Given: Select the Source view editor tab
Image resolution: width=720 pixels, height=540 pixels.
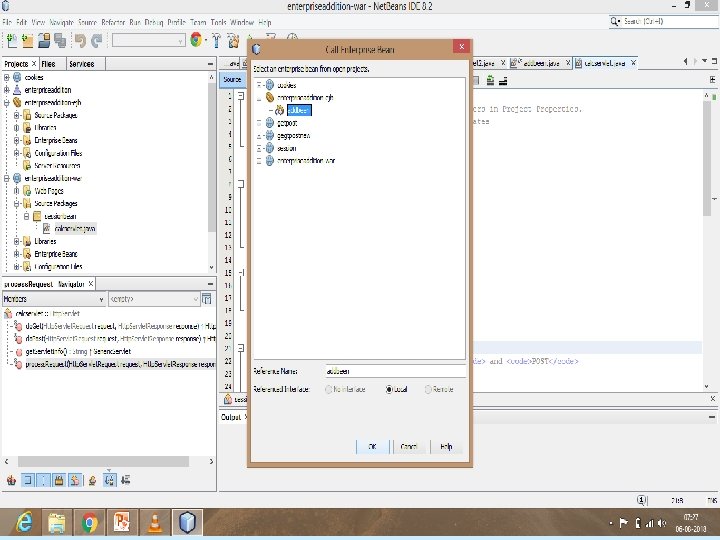Looking at the screenshot, I should [232, 79].
